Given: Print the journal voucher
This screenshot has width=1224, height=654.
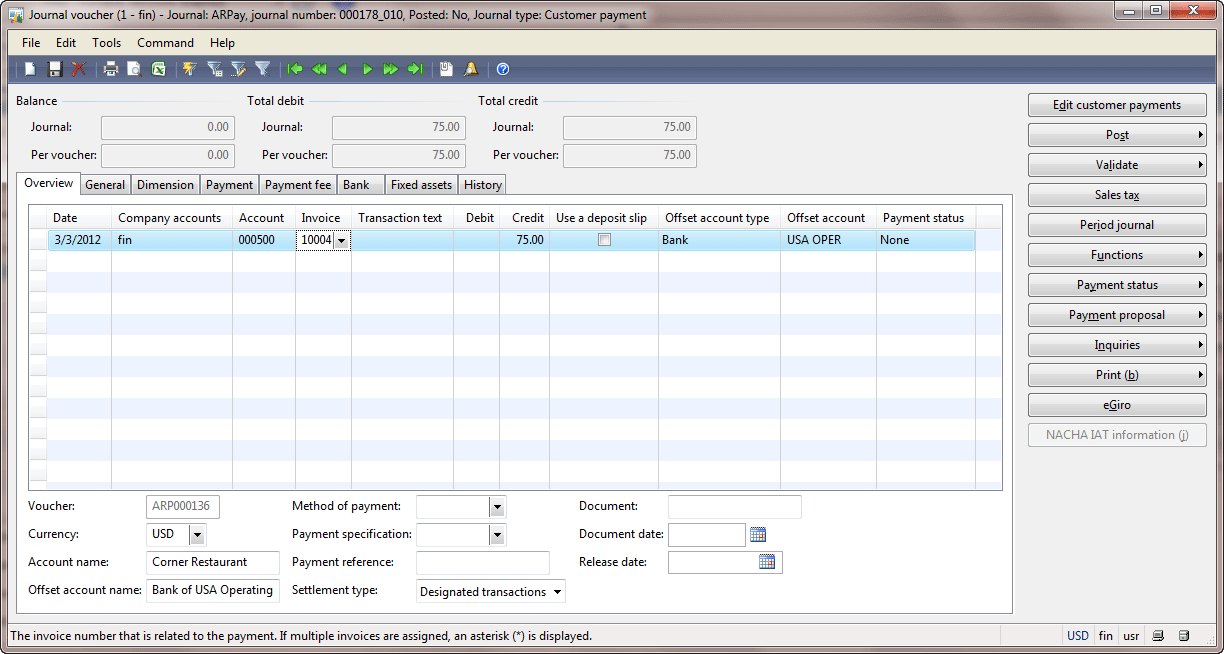Looking at the screenshot, I should 110,68.
